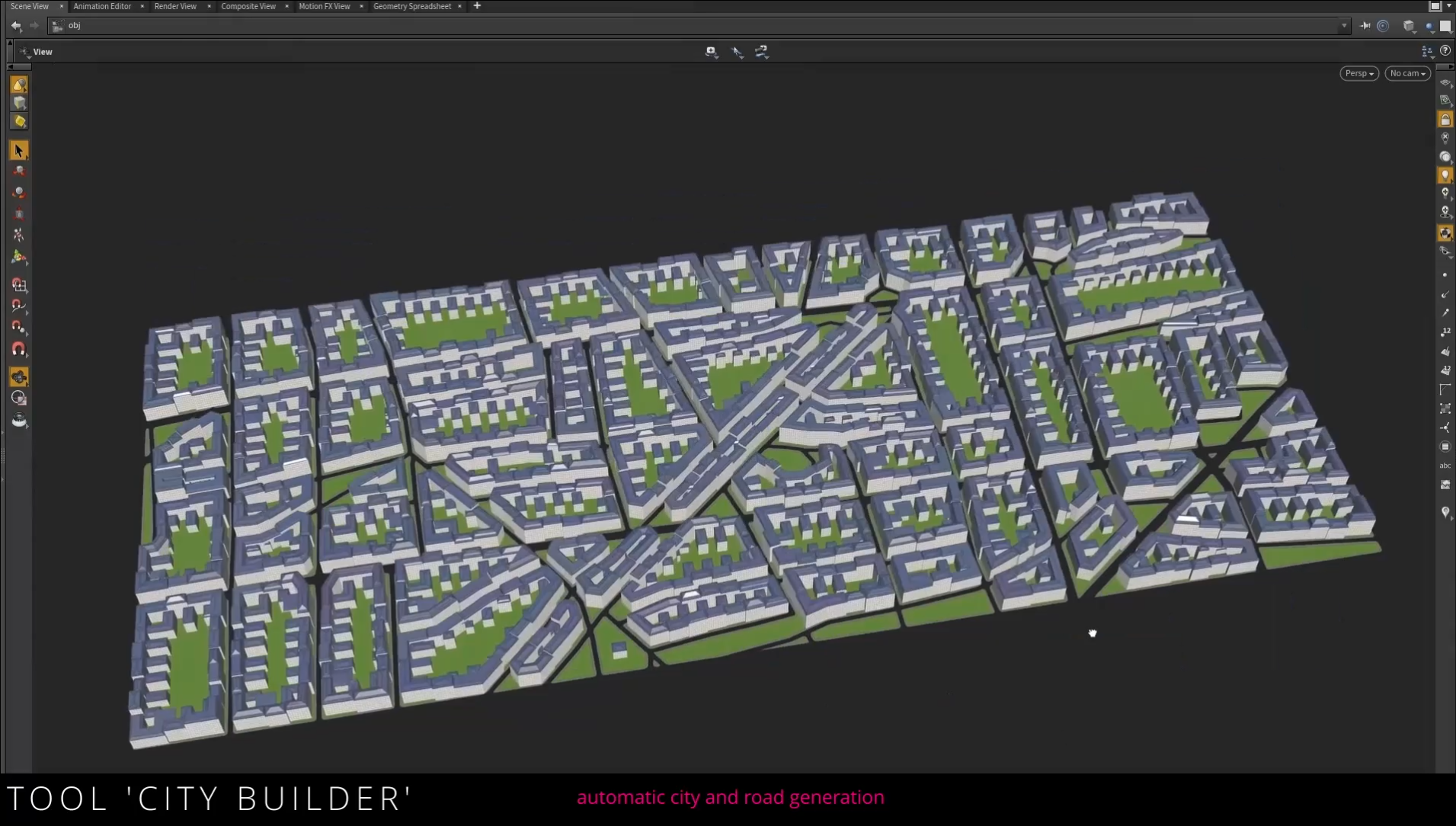Toggle display point normals icon
The width and height of the screenshot is (1456, 826).
[1445, 294]
